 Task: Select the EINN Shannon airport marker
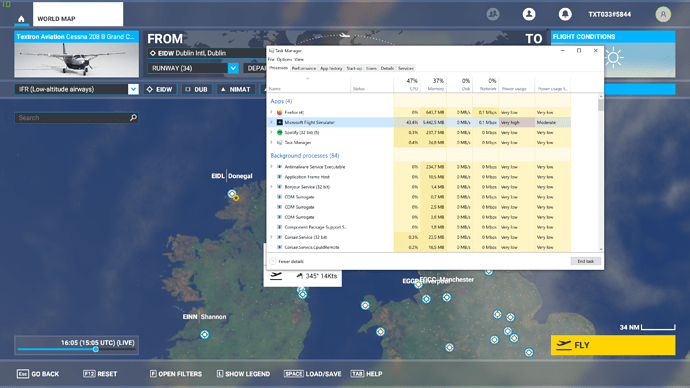click(x=205, y=335)
